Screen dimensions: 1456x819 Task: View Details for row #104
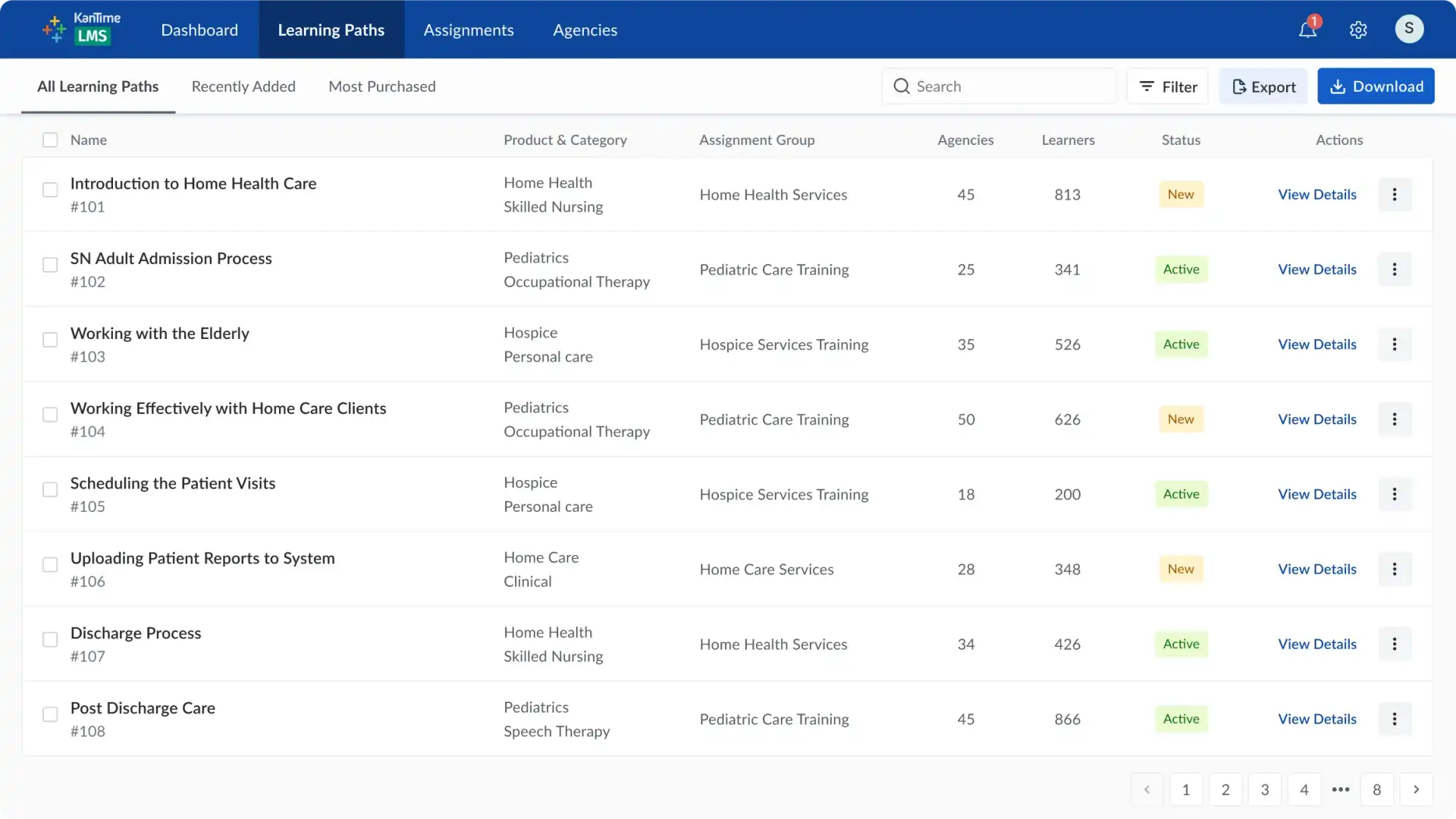tap(1317, 419)
